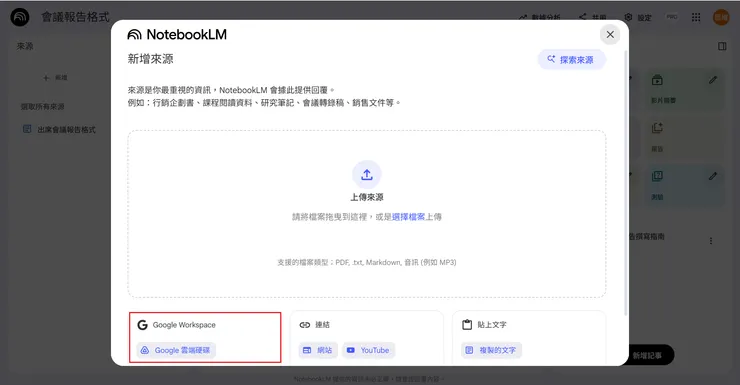Choose the 網站 link source chip

(x=318, y=350)
